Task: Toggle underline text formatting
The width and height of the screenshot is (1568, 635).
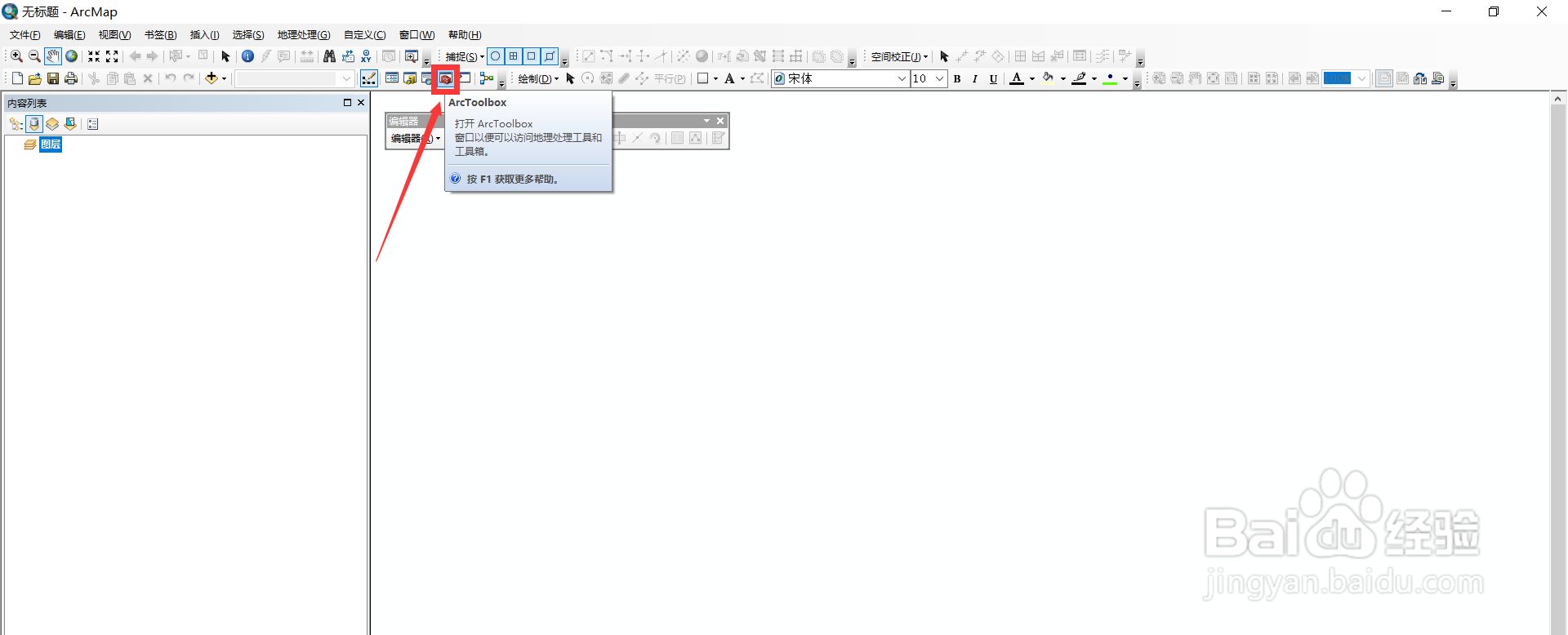Action: click(993, 78)
